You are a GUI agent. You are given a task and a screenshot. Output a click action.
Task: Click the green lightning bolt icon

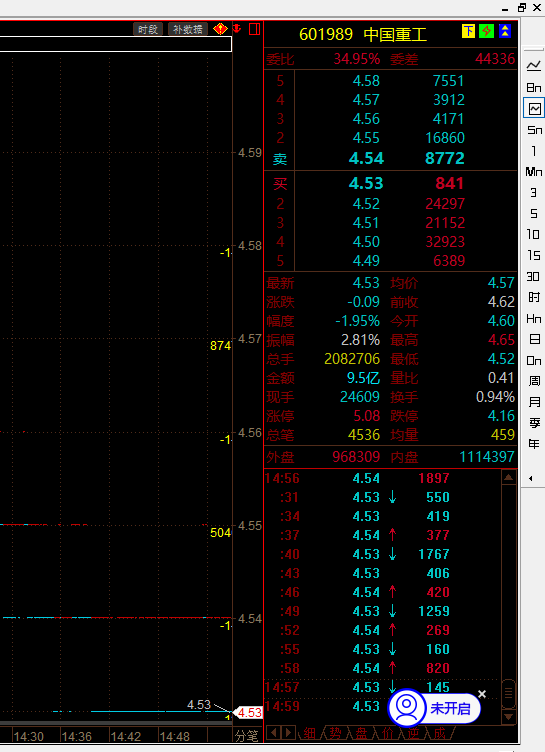pos(486,31)
